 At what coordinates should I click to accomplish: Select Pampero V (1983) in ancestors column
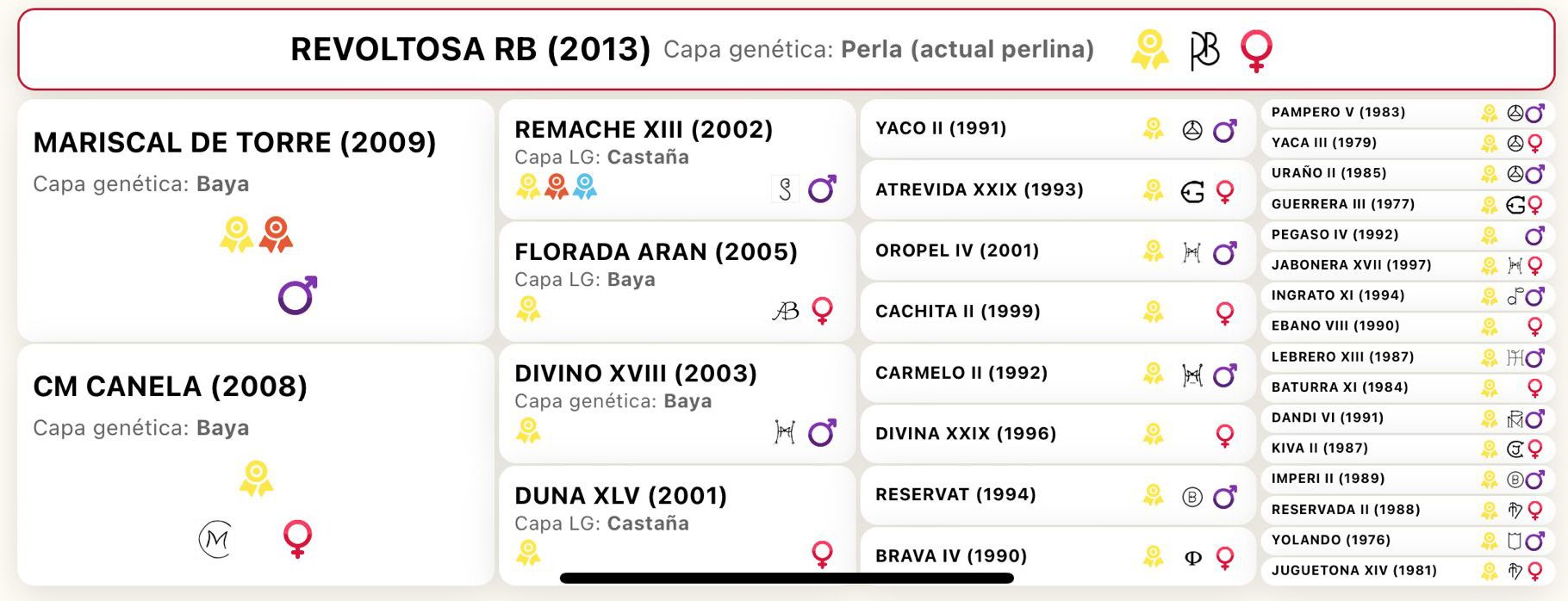click(x=1408, y=113)
